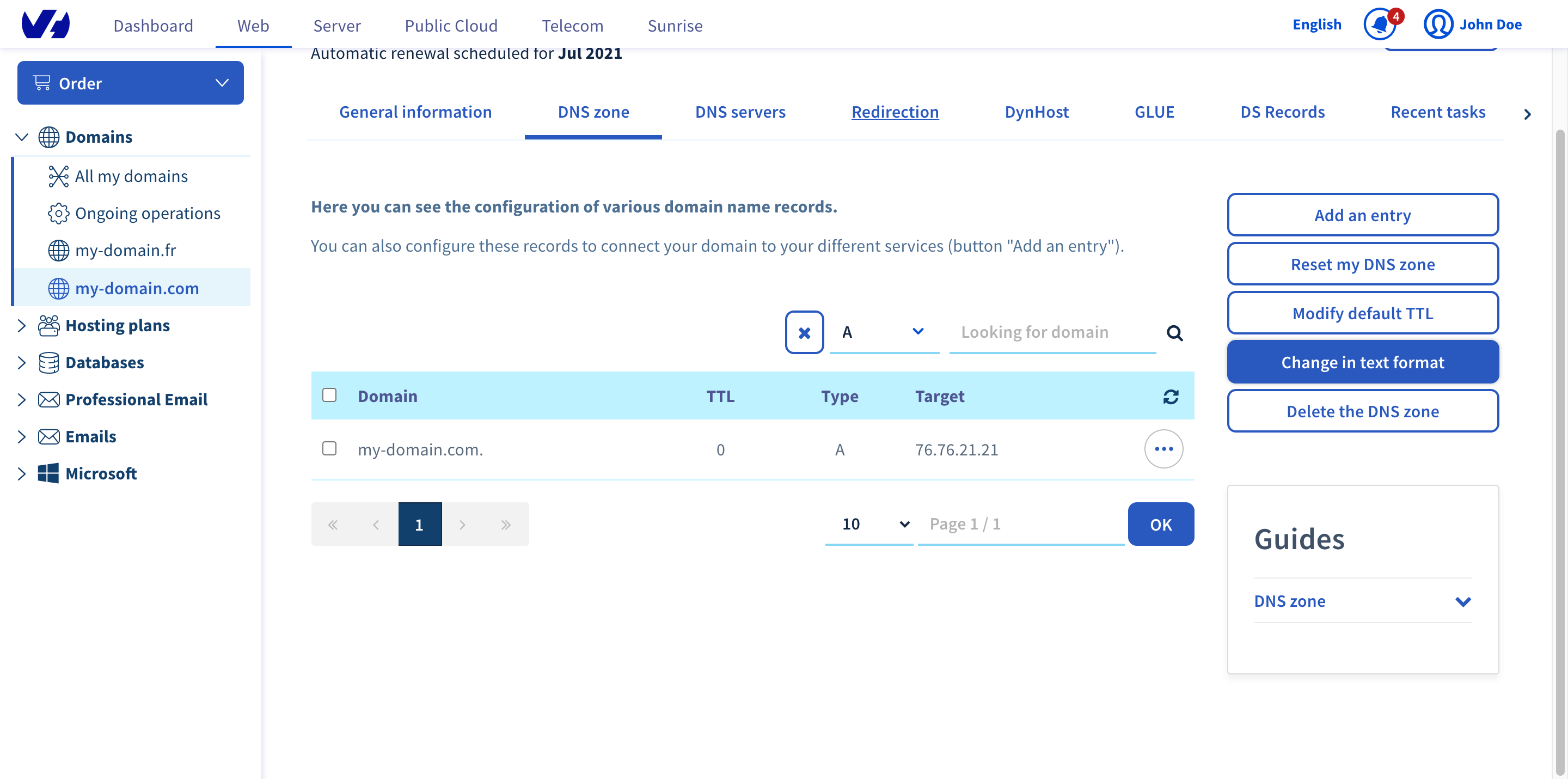Screen dimensions: 1568x779
Task: Click the globe icon beside my-domain.fr
Action: click(x=58, y=251)
